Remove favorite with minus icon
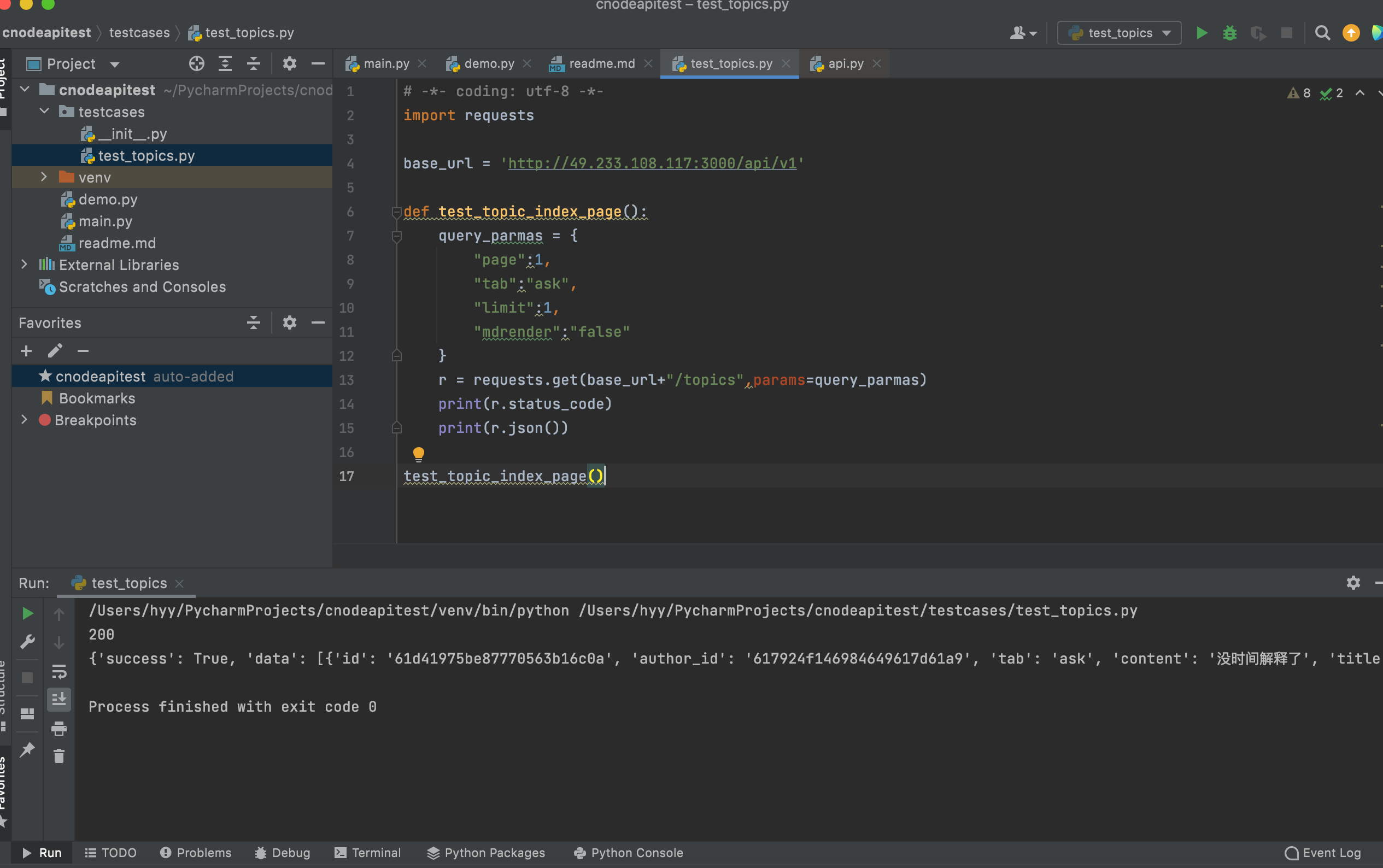Screen dimensions: 1383x868 pyautogui.click(x=83, y=351)
